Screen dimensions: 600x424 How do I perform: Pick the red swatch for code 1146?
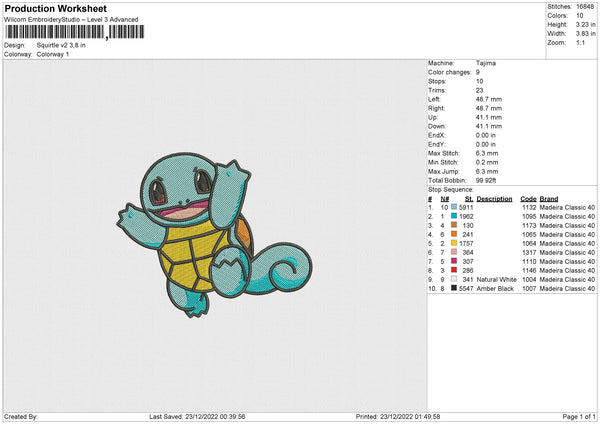(454, 270)
